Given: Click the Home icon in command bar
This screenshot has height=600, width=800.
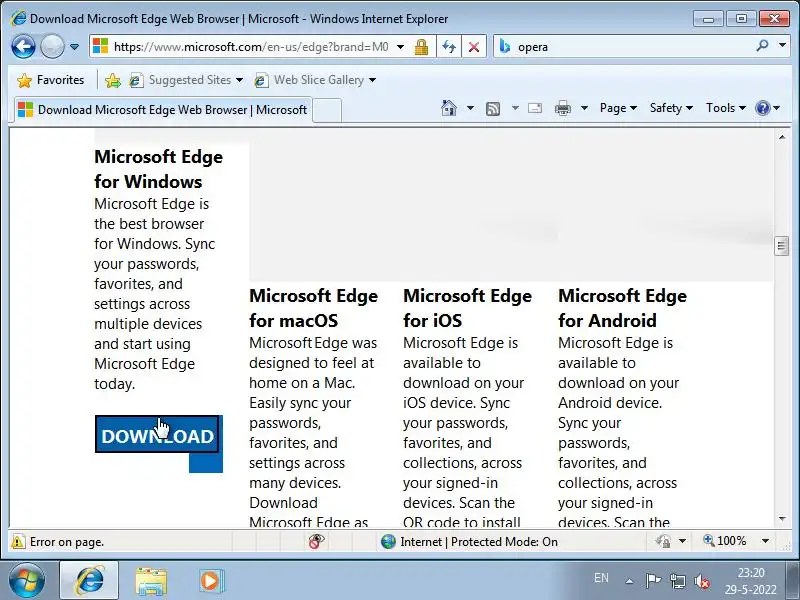Looking at the screenshot, I should tap(448, 108).
